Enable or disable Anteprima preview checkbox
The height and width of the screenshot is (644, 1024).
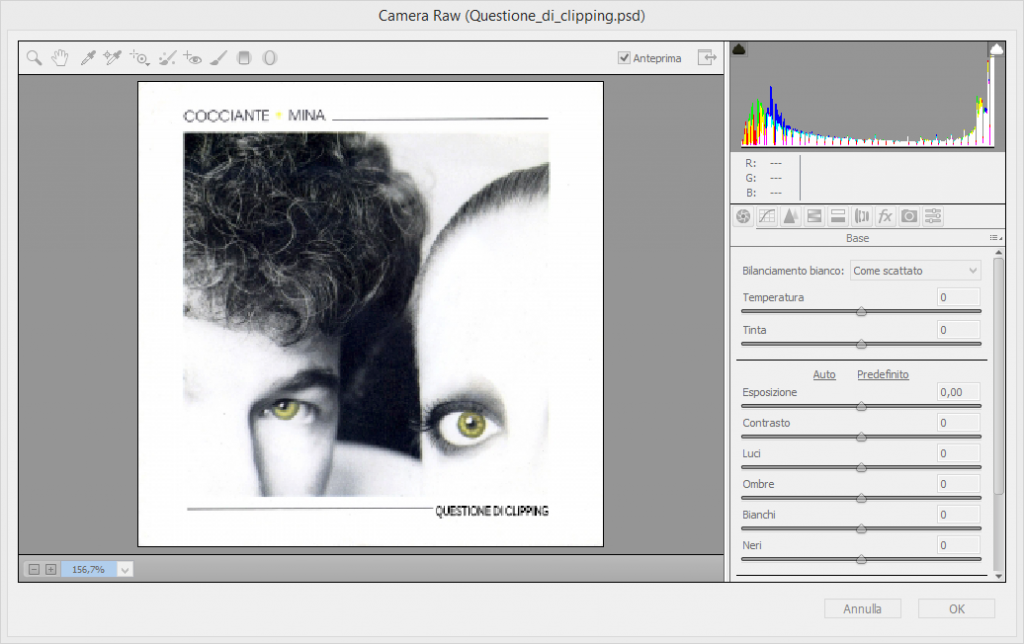[x=624, y=58]
